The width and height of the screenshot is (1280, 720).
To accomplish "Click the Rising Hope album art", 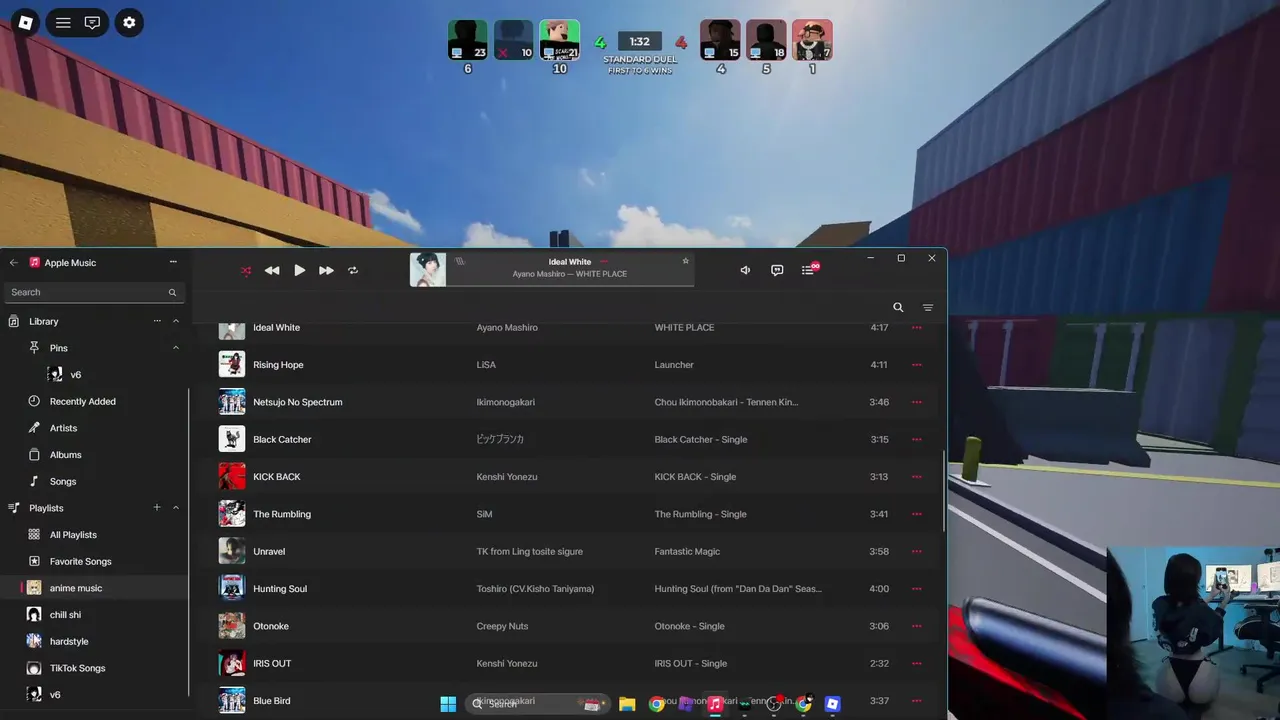I will (x=232, y=365).
